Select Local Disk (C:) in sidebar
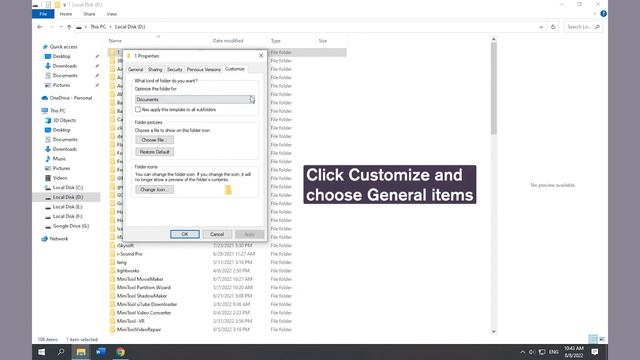640x360 pixels. (68, 188)
